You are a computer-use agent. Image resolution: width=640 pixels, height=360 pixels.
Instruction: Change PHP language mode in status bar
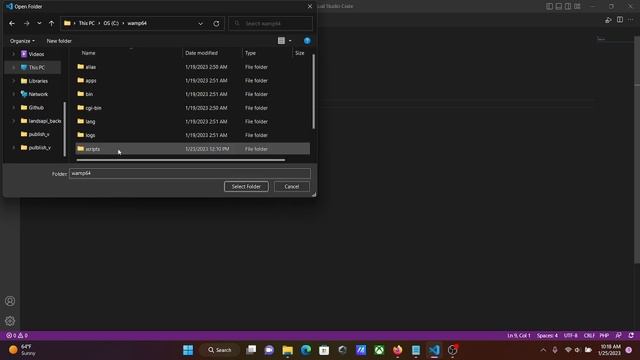coord(604,336)
